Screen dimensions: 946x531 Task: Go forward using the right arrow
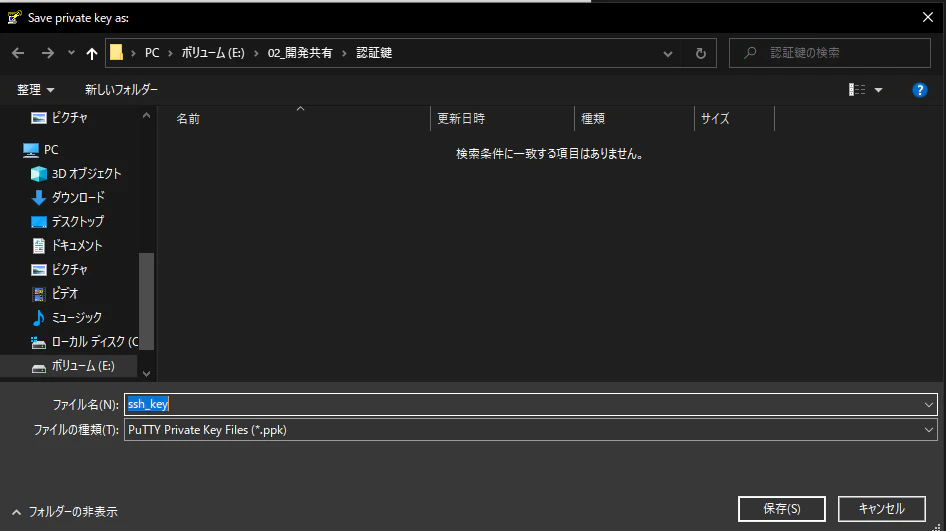(48, 53)
